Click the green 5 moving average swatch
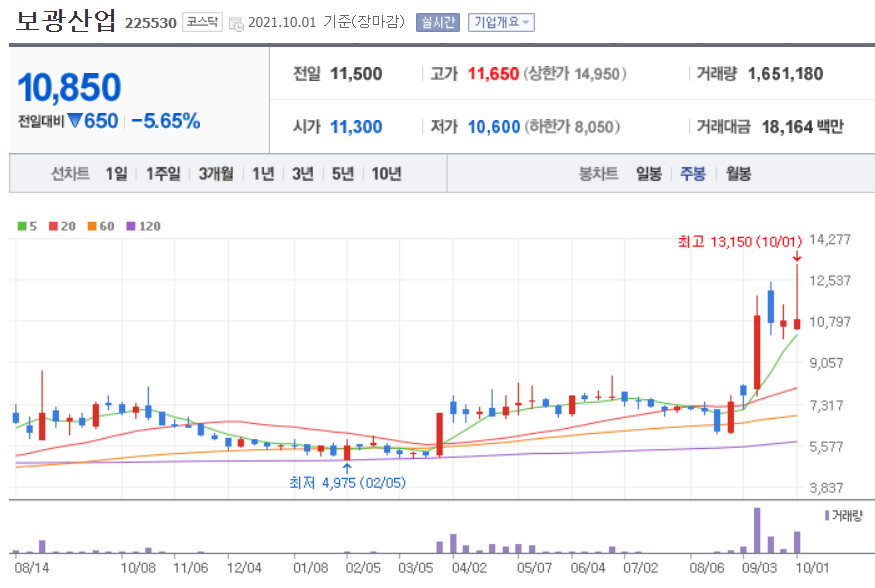875x588 pixels. pos(22,226)
